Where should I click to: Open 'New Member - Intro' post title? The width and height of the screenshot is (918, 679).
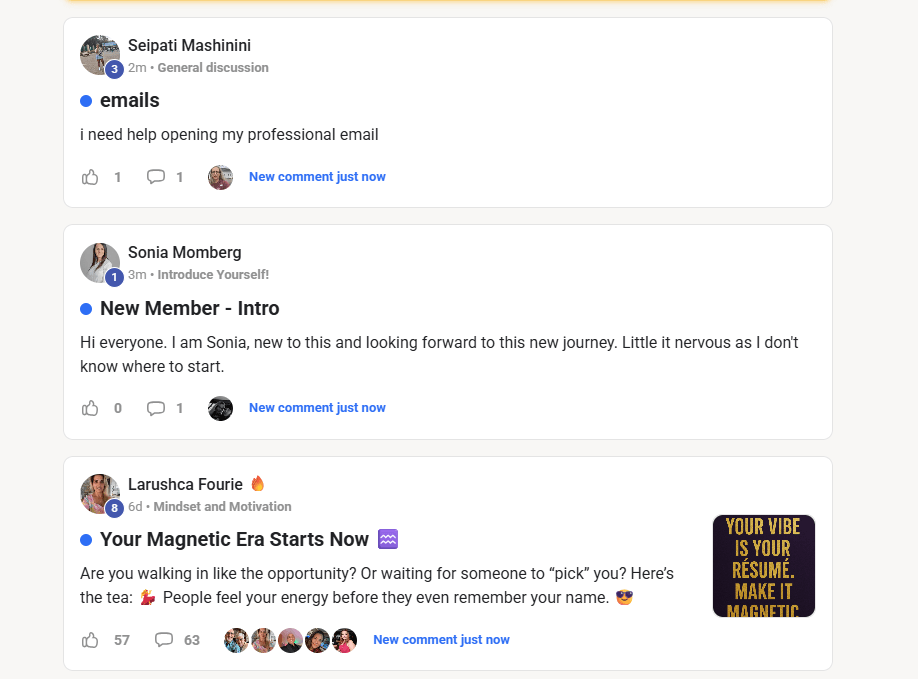[190, 308]
